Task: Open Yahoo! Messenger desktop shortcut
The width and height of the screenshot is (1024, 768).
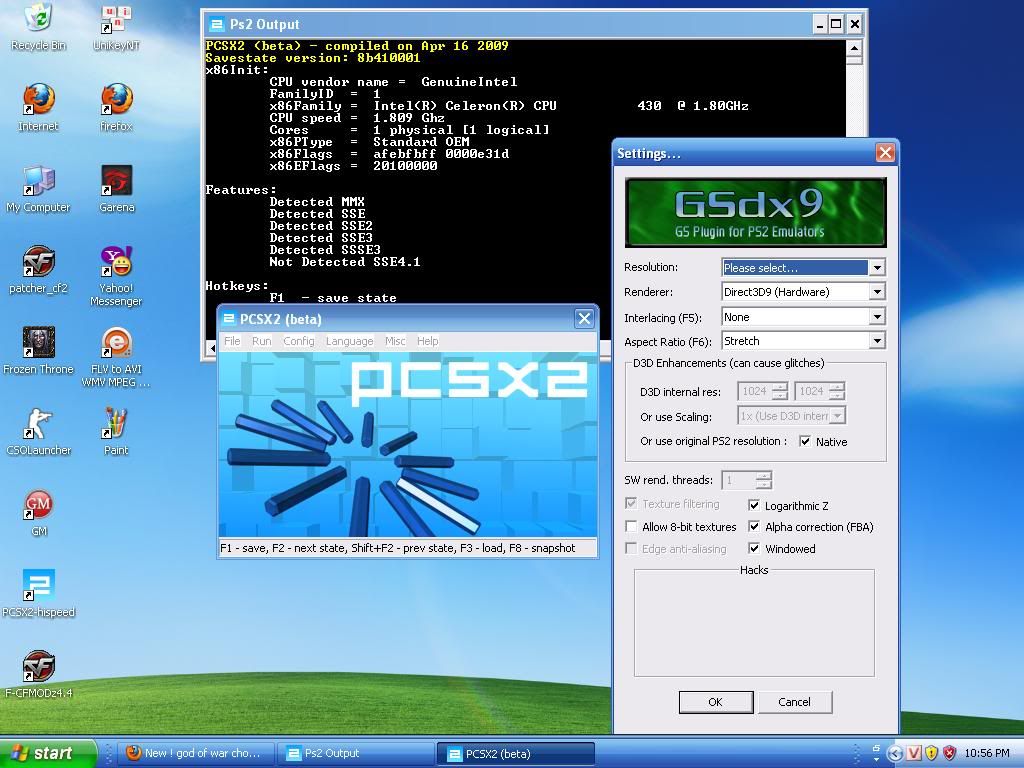Action: (117, 263)
